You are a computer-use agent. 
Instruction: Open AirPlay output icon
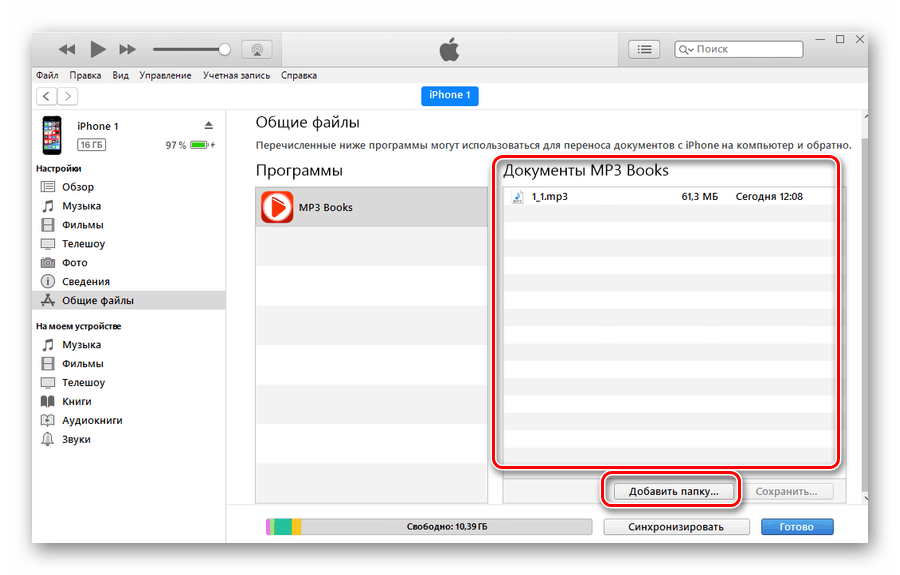(x=257, y=49)
